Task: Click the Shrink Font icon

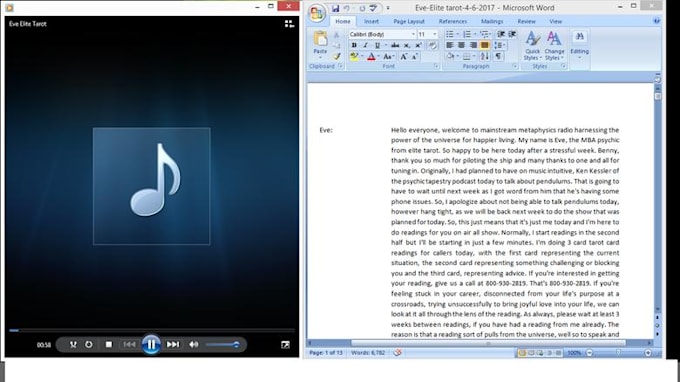Action: click(x=415, y=56)
